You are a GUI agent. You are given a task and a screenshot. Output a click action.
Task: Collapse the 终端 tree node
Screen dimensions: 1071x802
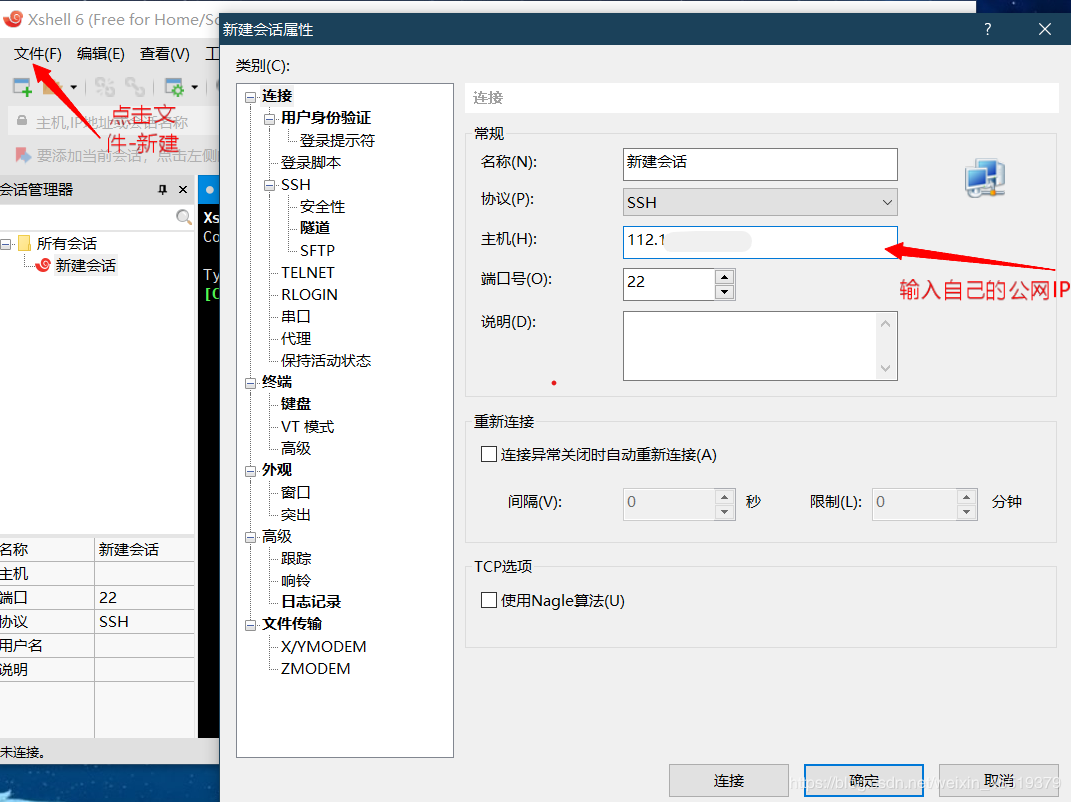(x=251, y=383)
